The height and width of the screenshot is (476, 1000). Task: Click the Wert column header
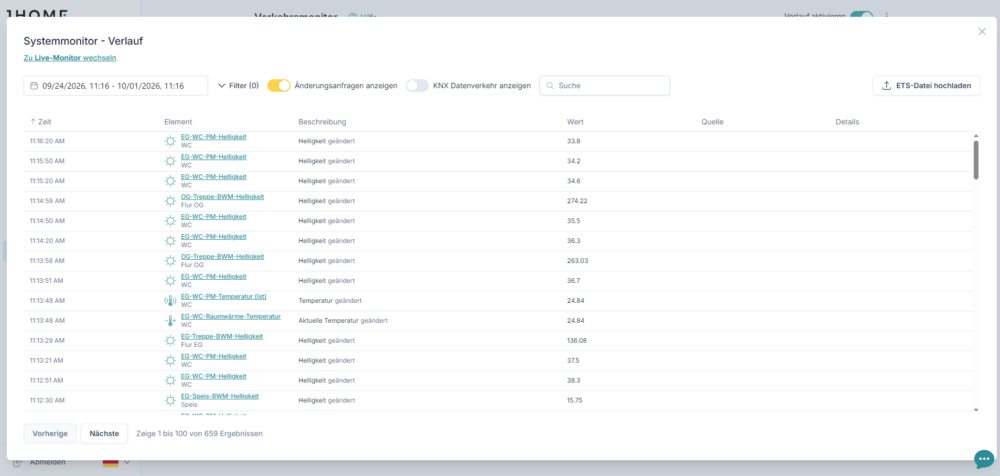575,121
